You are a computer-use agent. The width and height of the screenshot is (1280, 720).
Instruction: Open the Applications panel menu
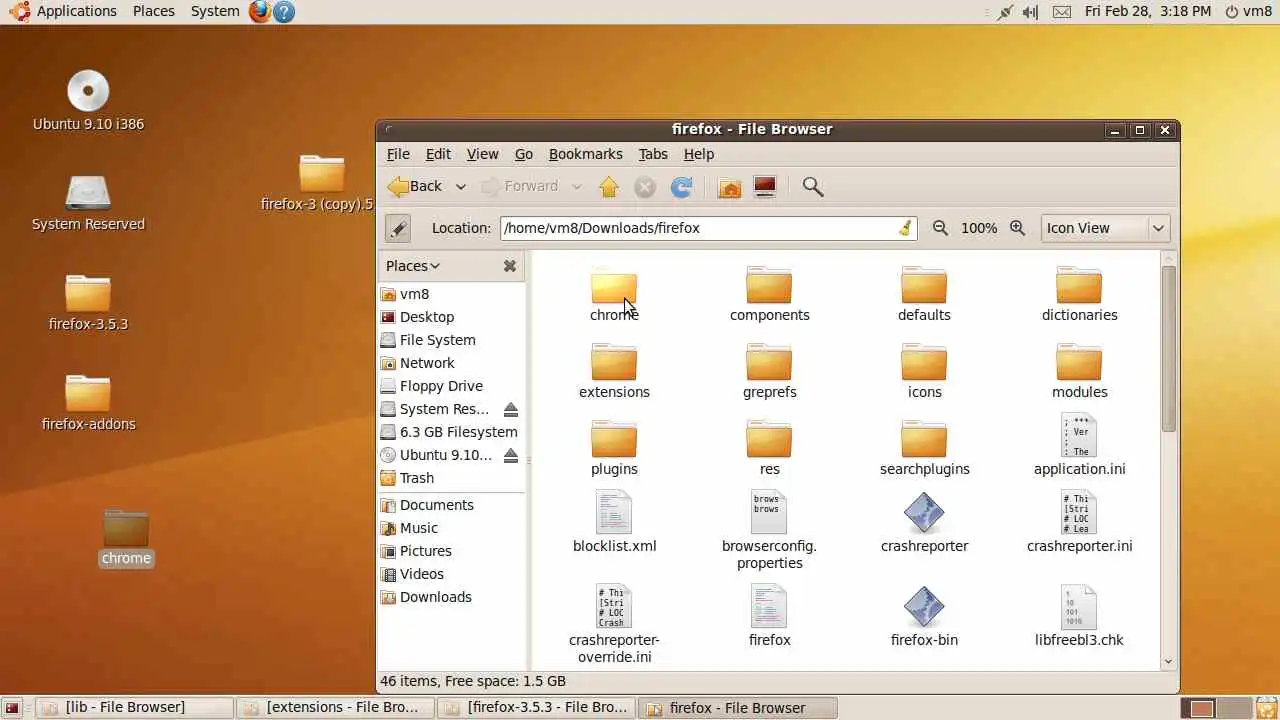coord(66,11)
